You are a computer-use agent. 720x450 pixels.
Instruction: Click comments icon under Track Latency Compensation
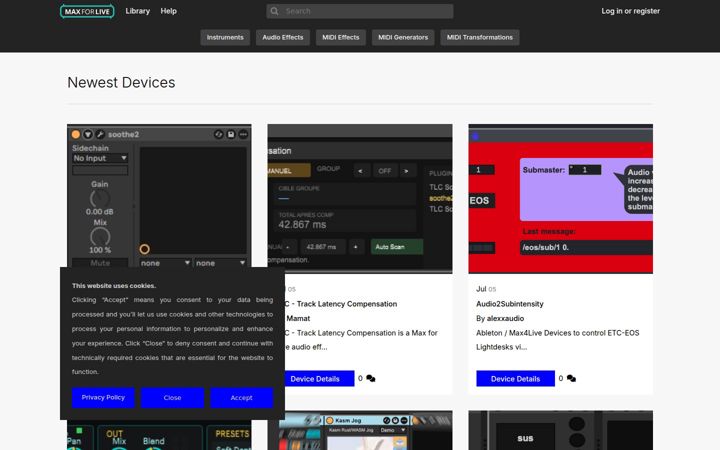(371, 378)
